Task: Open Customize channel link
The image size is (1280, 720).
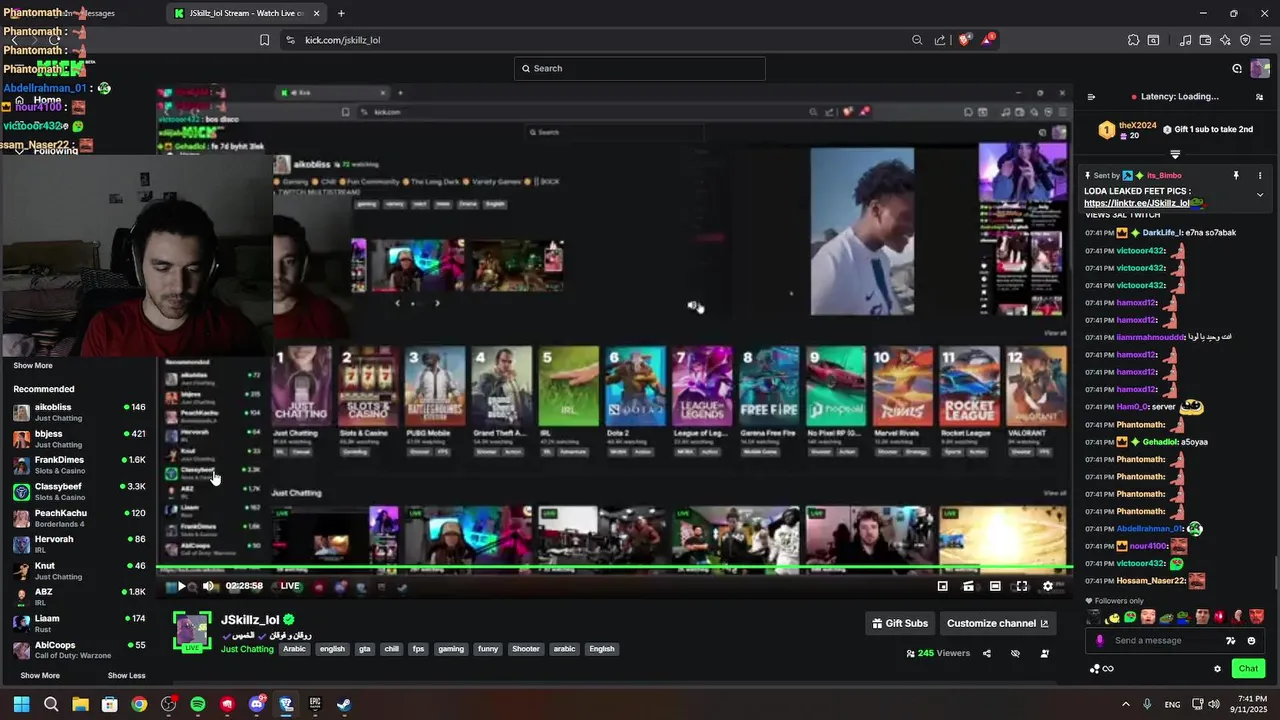Action: (x=997, y=623)
